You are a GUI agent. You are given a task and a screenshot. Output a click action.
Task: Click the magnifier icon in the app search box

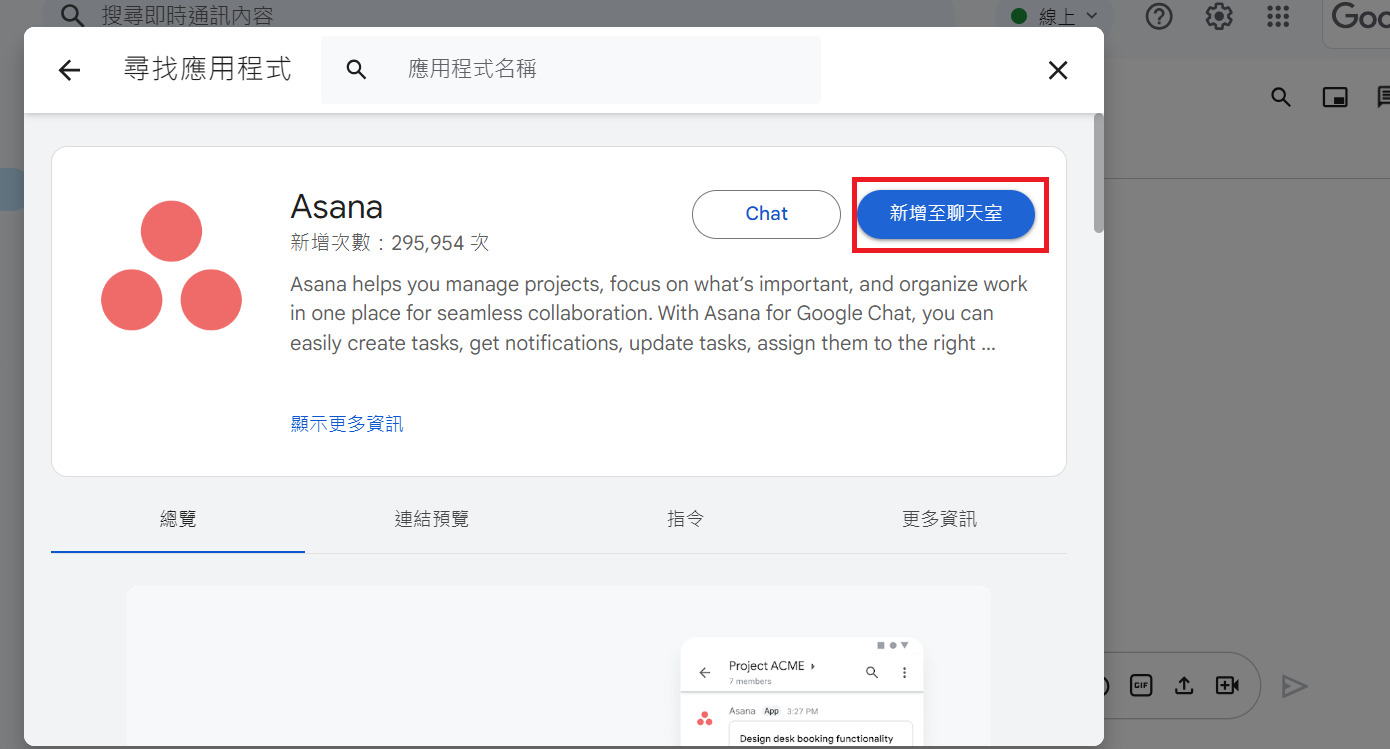pyautogui.click(x=356, y=69)
